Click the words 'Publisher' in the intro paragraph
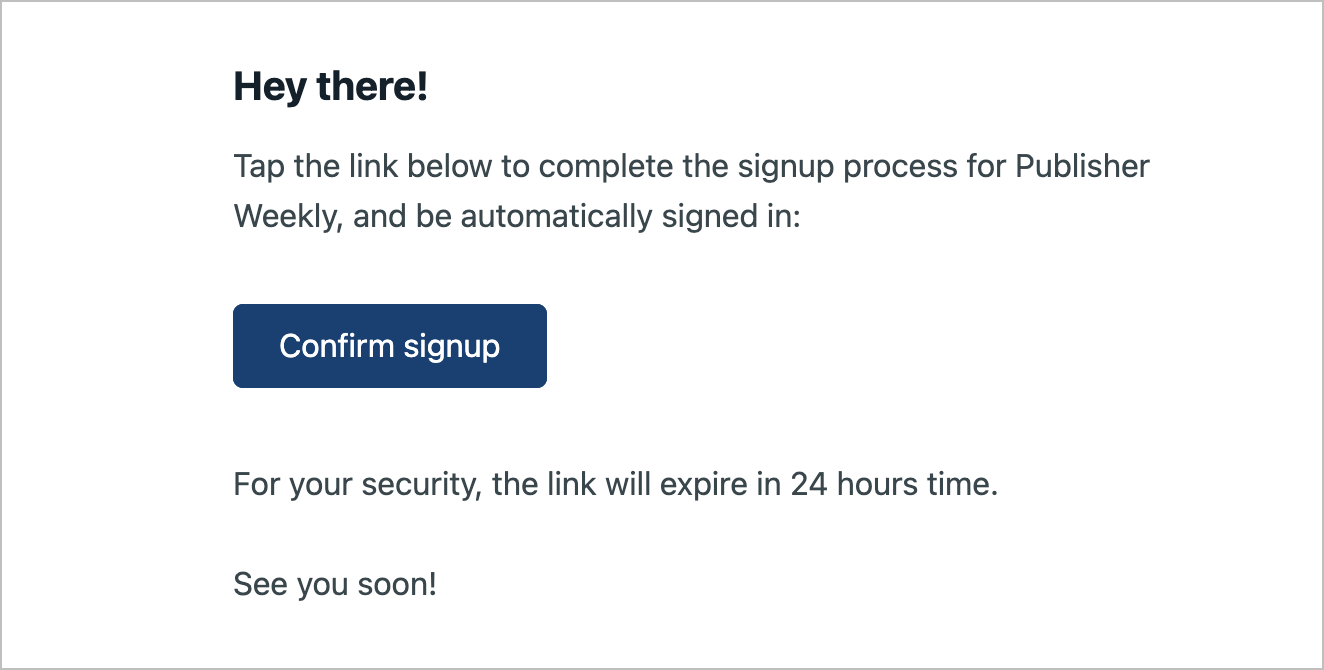1324x670 pixels. tap(1083, 166)
